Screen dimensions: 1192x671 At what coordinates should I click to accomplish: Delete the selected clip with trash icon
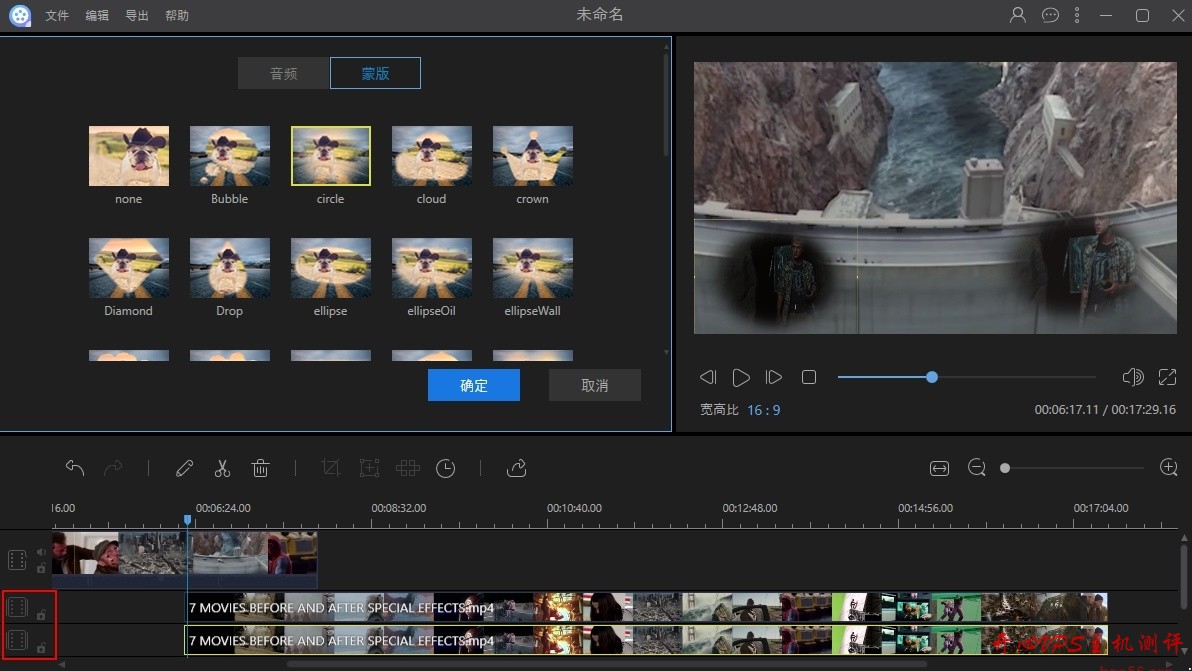[x=260, y=468]
